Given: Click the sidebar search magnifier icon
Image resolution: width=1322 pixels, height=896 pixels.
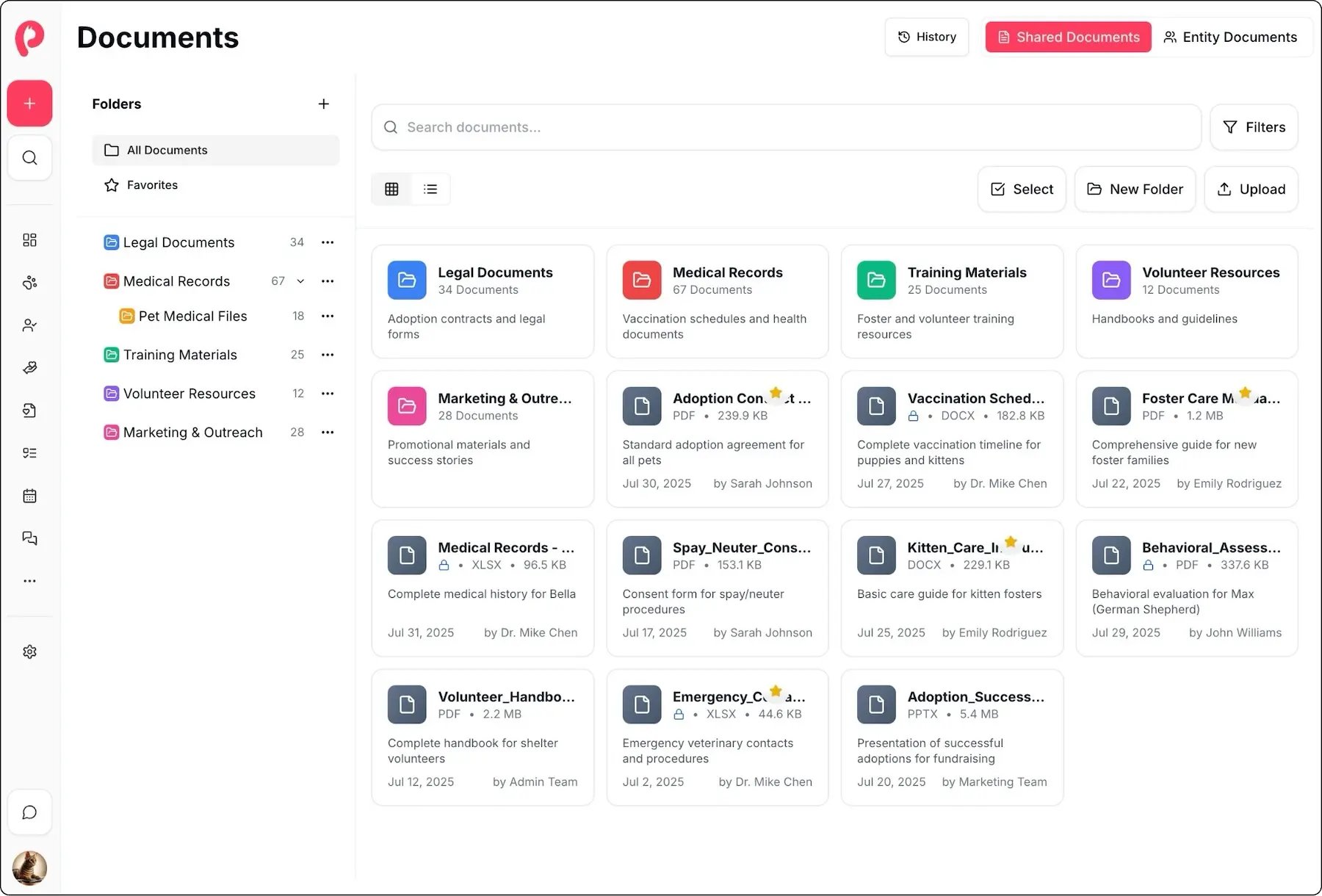Looking at the screenshot, I should 29,158.
